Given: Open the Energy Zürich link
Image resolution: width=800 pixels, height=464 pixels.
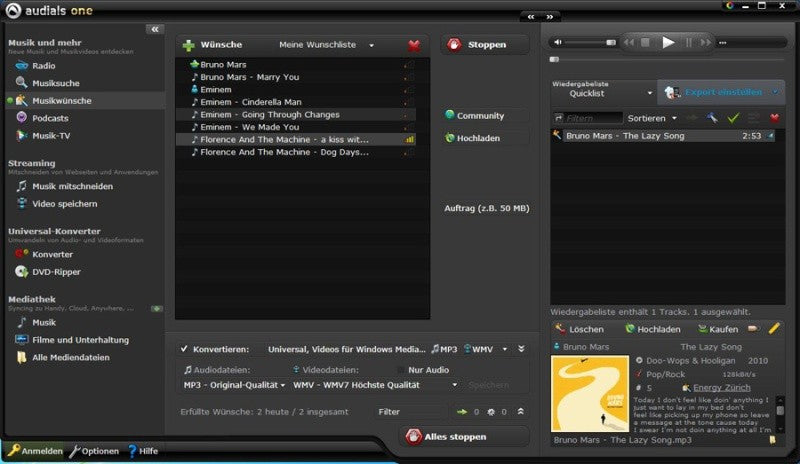Looking at the screenshot, I should tap(721, 388).
